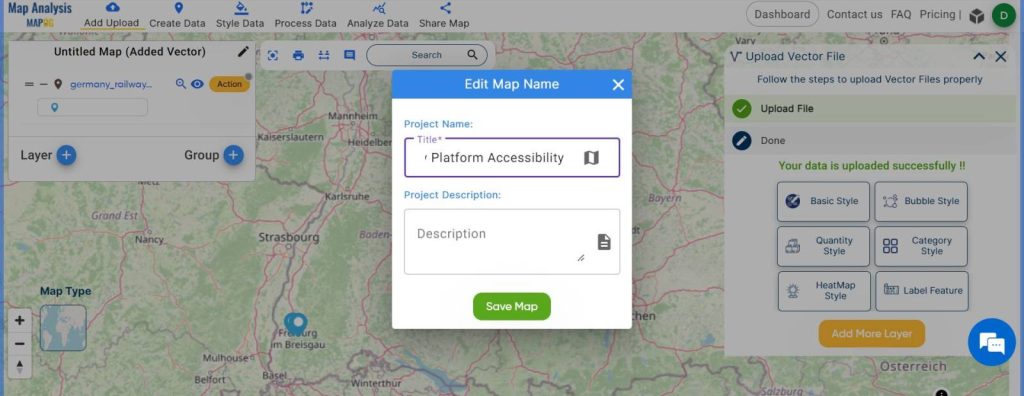This screenshot has height=396, width=1024.
Task: Collapse the germany_railway layer with minus icon
Action: 43,84
